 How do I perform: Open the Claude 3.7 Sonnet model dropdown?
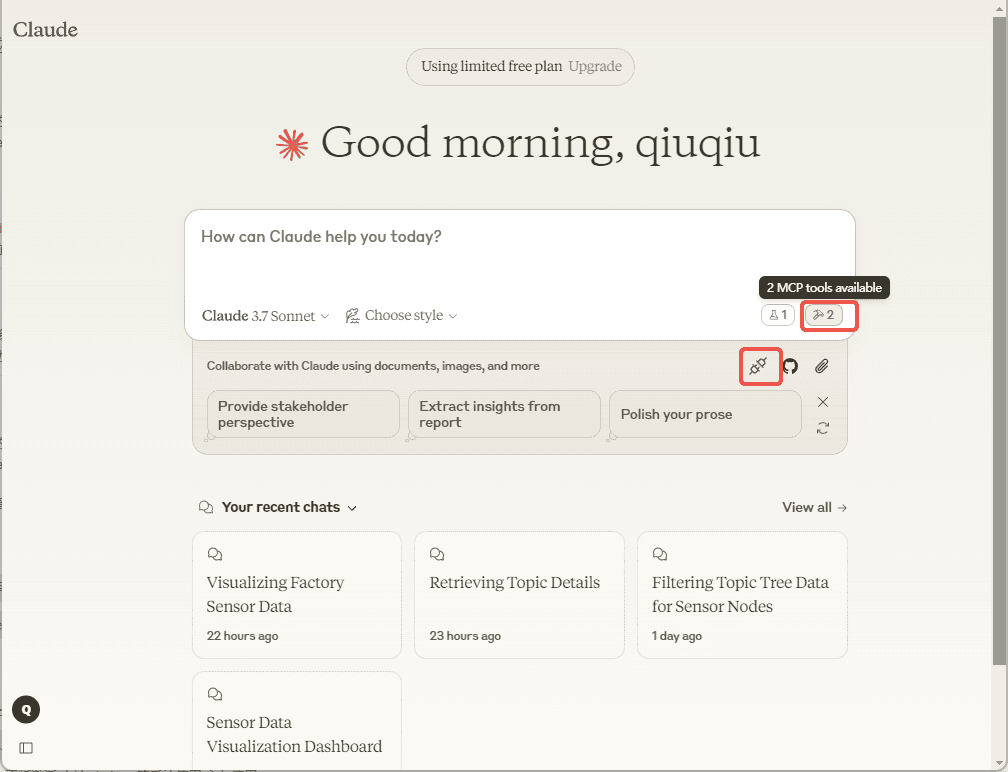tap(266, 316)
